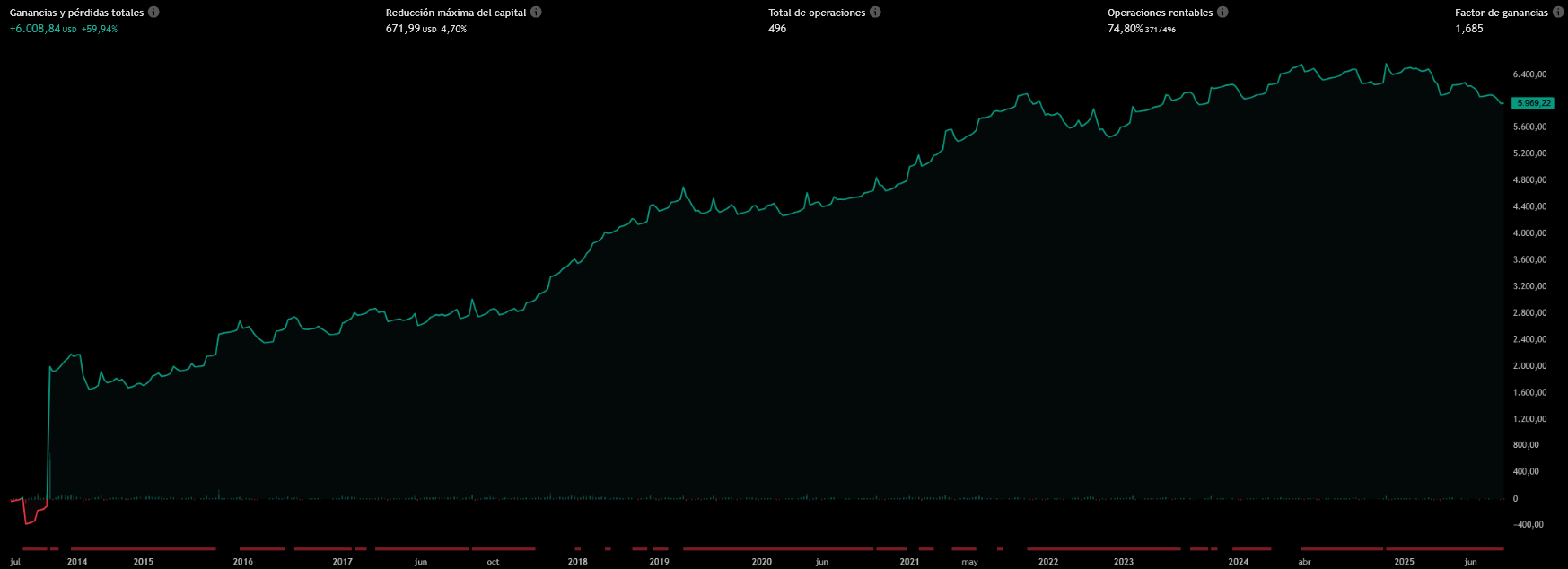Click the oct marker on time axis
1568x569 pixels.
click(493, 562)
